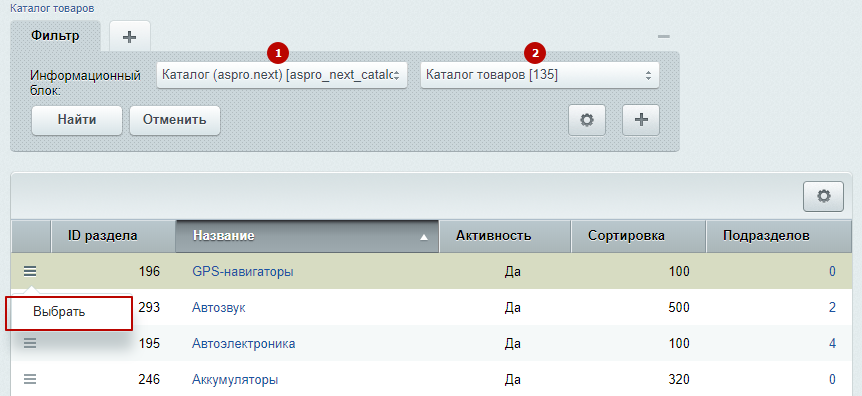The width and height of the screenshot is (862, 396).
Task: Open the Каталог товаров breadcrumb link
Action: 52,9
